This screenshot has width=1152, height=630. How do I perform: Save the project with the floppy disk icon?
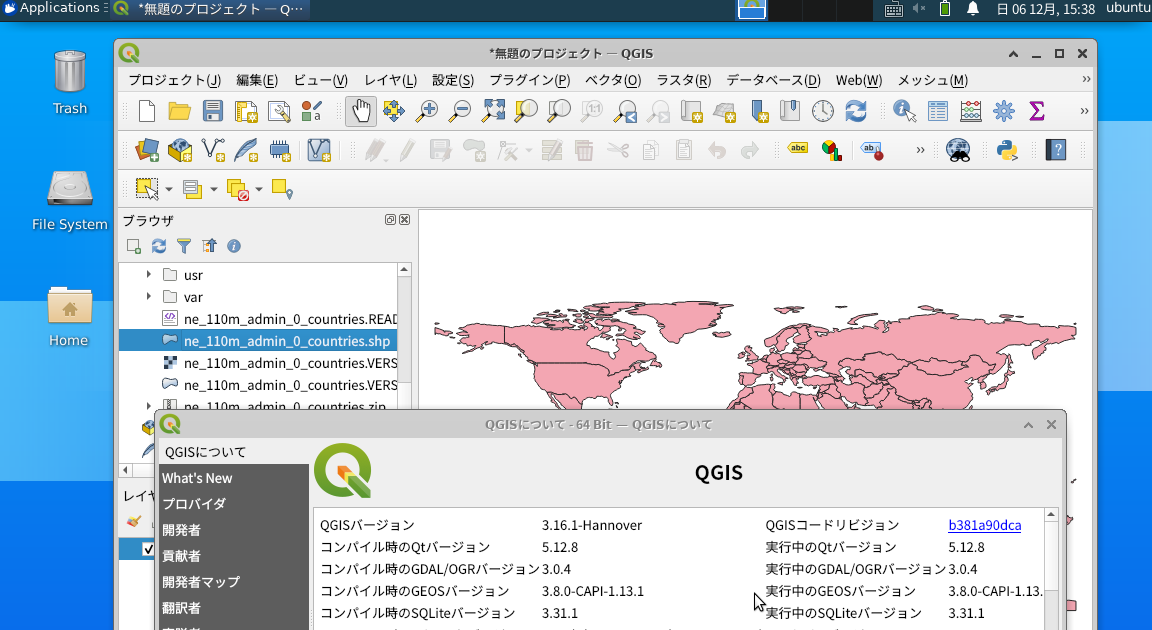pyautogui.click(x=212, y=112)
